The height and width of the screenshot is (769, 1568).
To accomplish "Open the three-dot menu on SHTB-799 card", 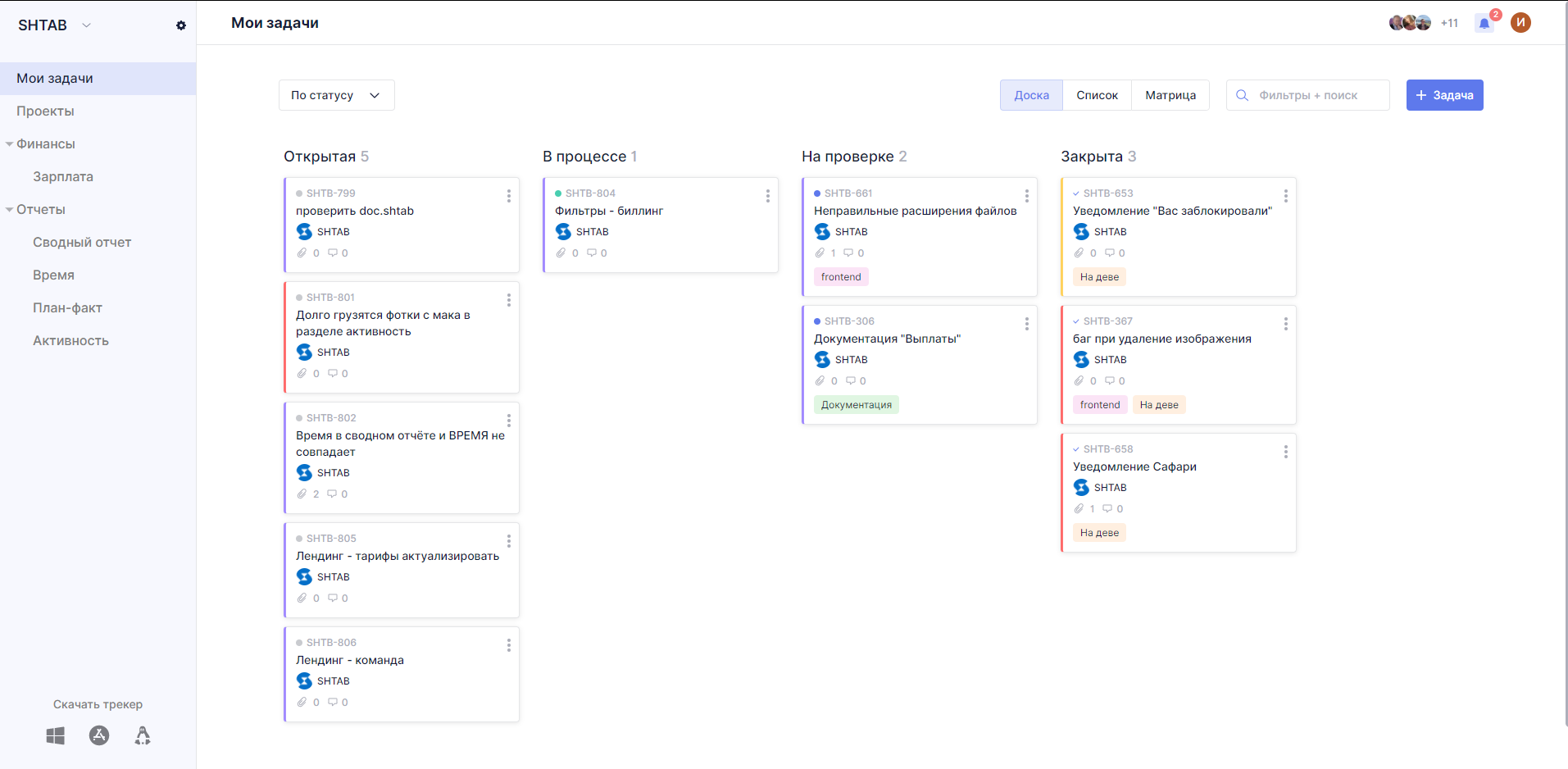I will point(509,196).
